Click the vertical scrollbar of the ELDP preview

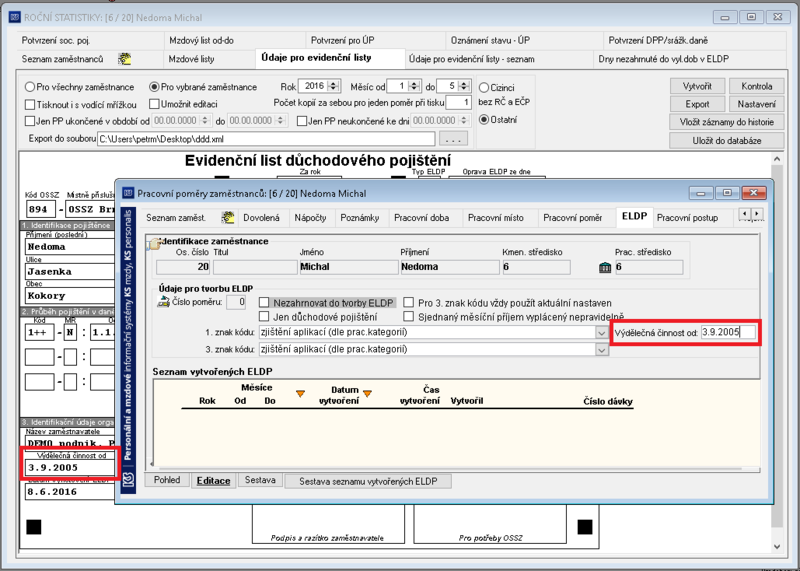777,353
